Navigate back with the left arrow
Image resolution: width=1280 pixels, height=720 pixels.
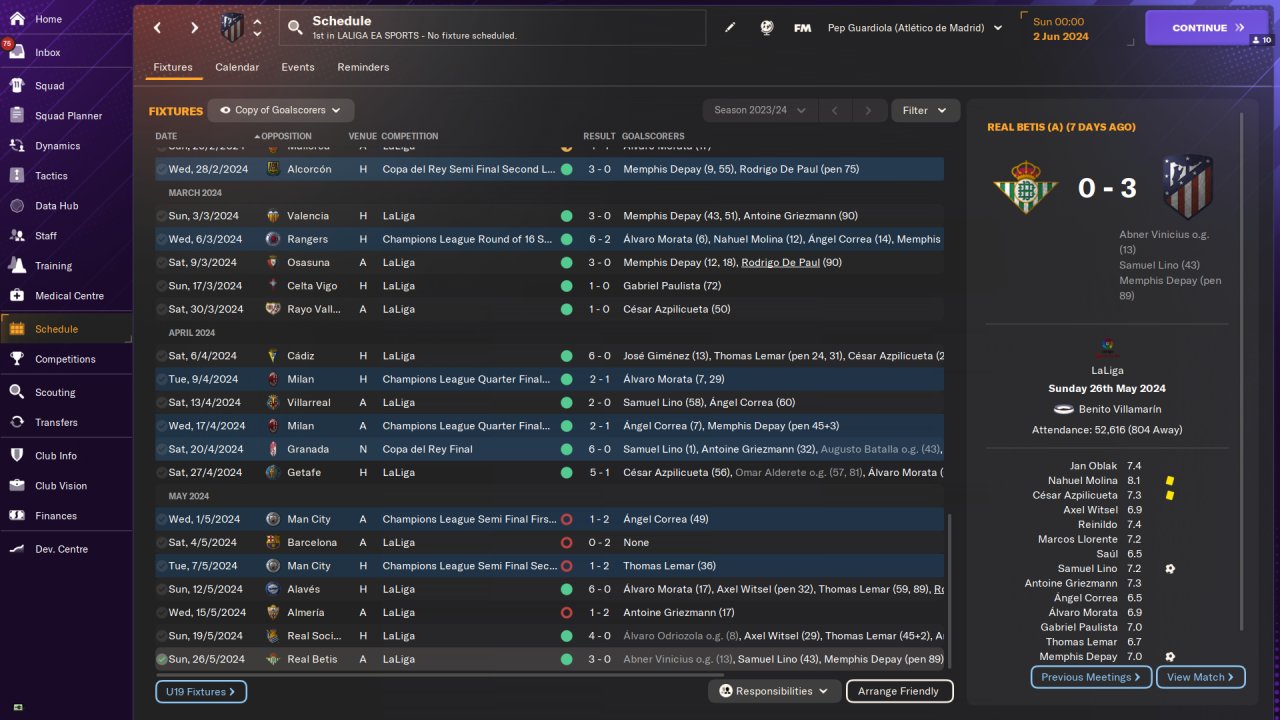coord(157,28)
